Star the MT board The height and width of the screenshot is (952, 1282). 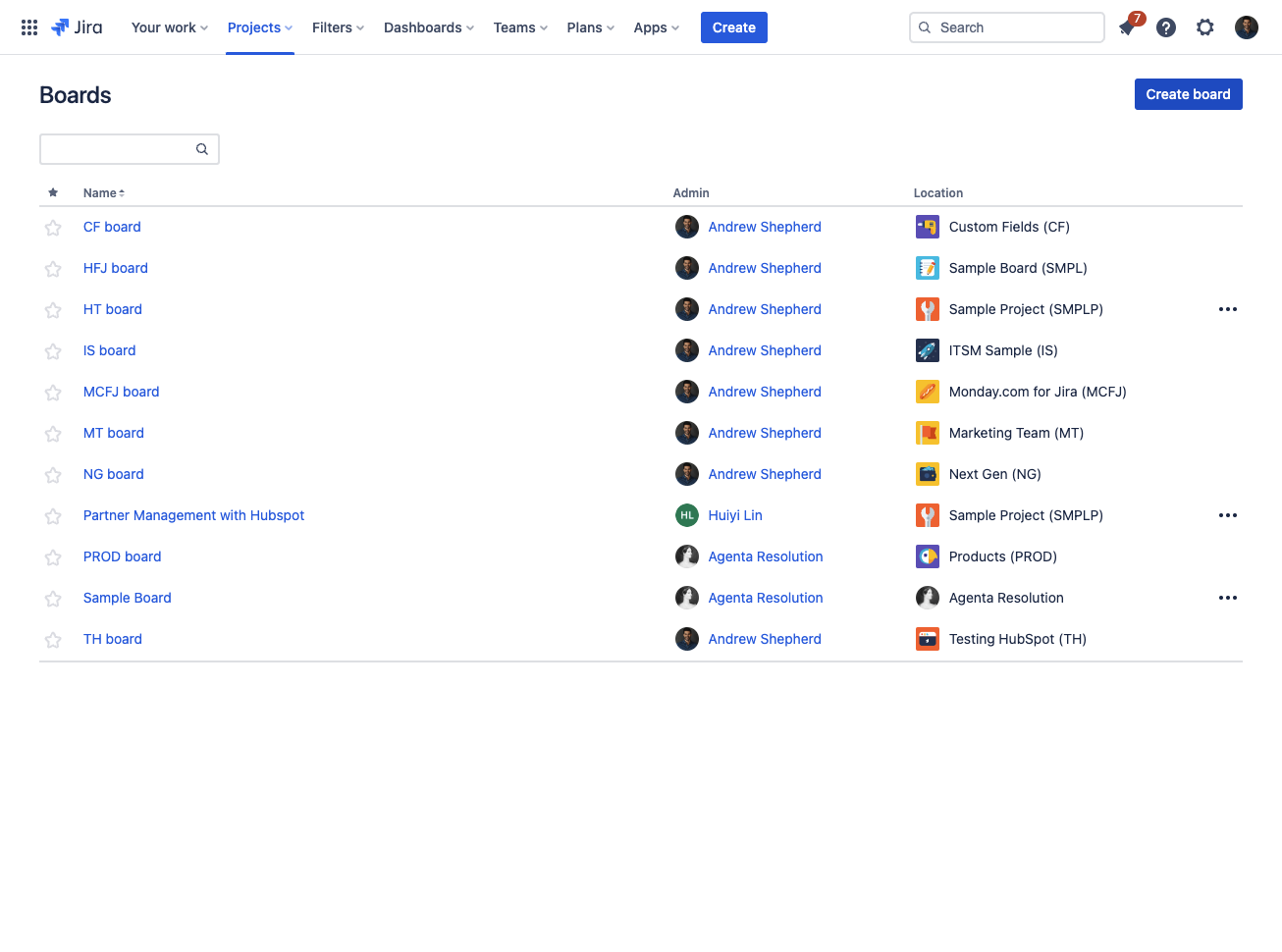click(53, 434)
